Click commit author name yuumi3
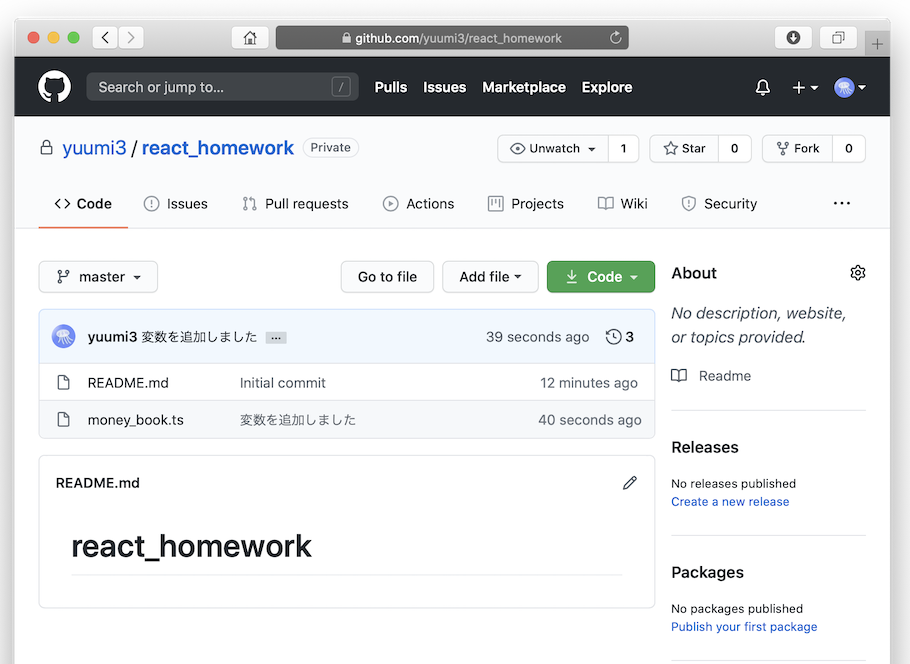The width and height of the screenshot is (910, 664). pyautogui.click(x=112, y=337)
